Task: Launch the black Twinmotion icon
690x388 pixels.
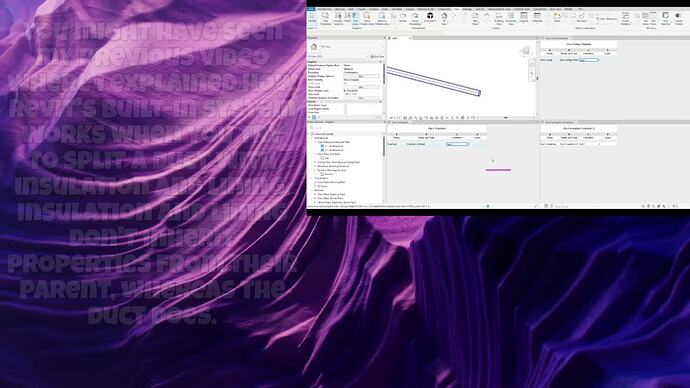Action: [430, 18]
